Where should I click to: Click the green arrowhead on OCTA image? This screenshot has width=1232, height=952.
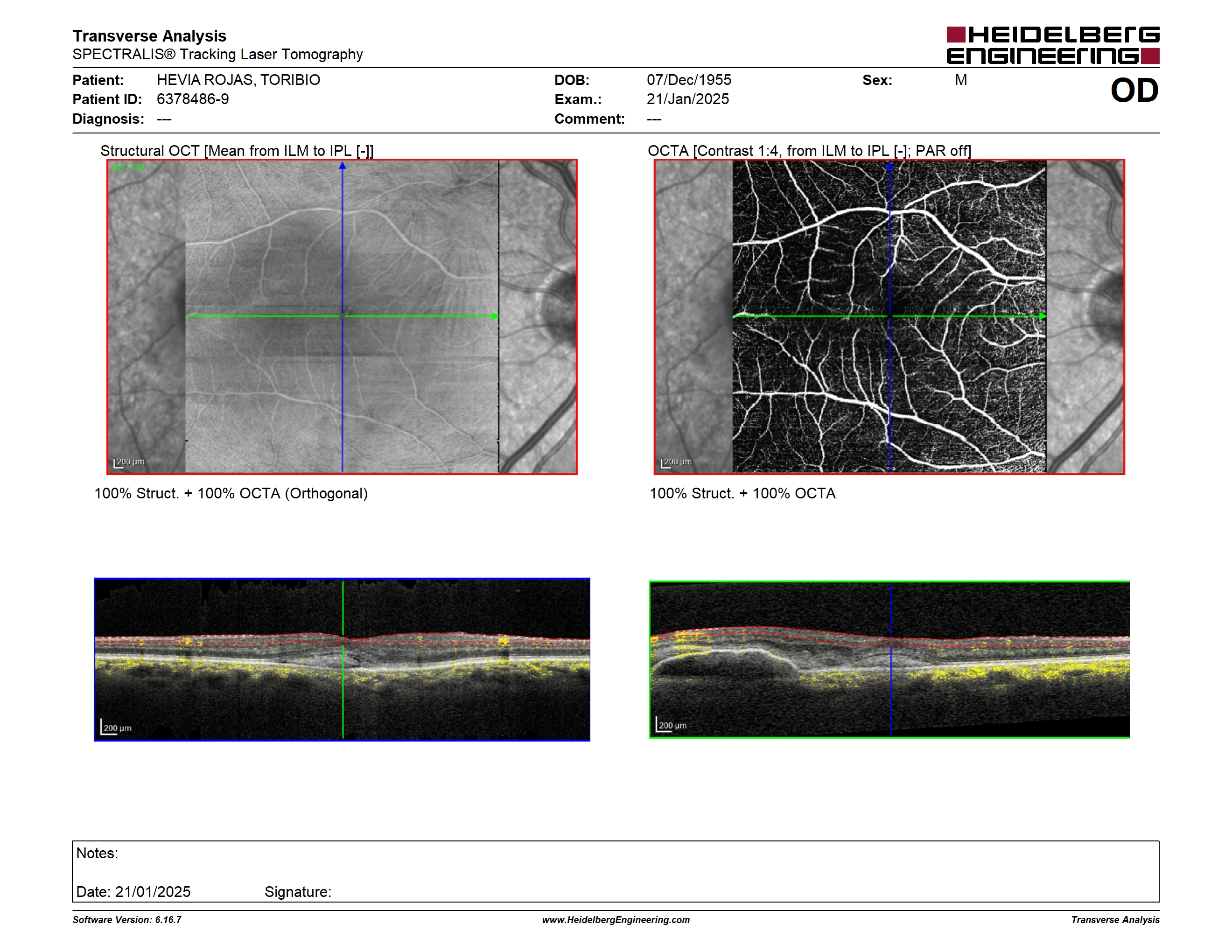[1043, 316]
